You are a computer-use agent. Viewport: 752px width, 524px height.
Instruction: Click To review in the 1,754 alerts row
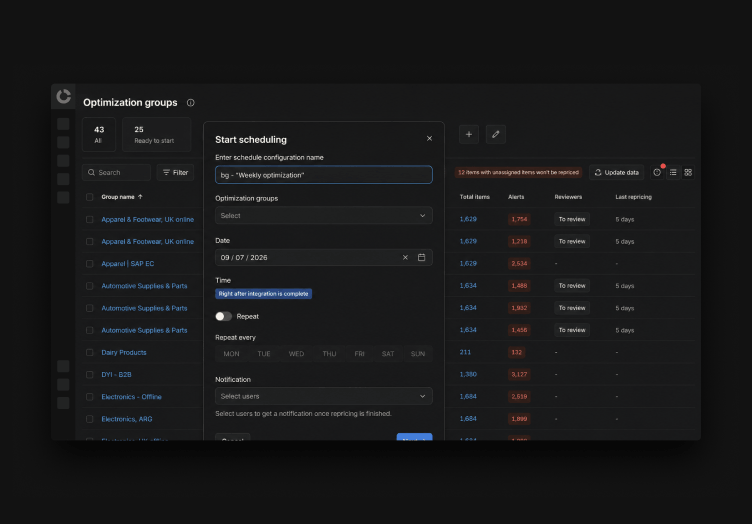pyautogui.click(x=572, y=219)
